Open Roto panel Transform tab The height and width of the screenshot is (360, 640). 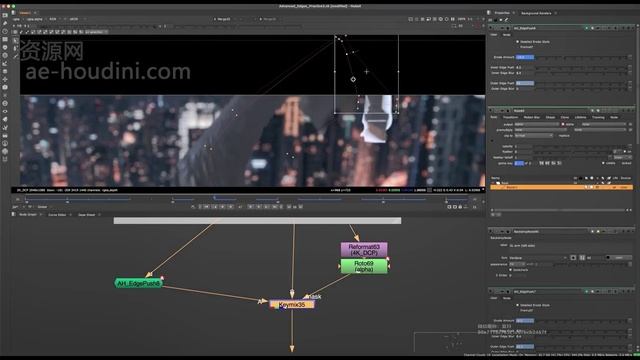[x=511, y=117]
